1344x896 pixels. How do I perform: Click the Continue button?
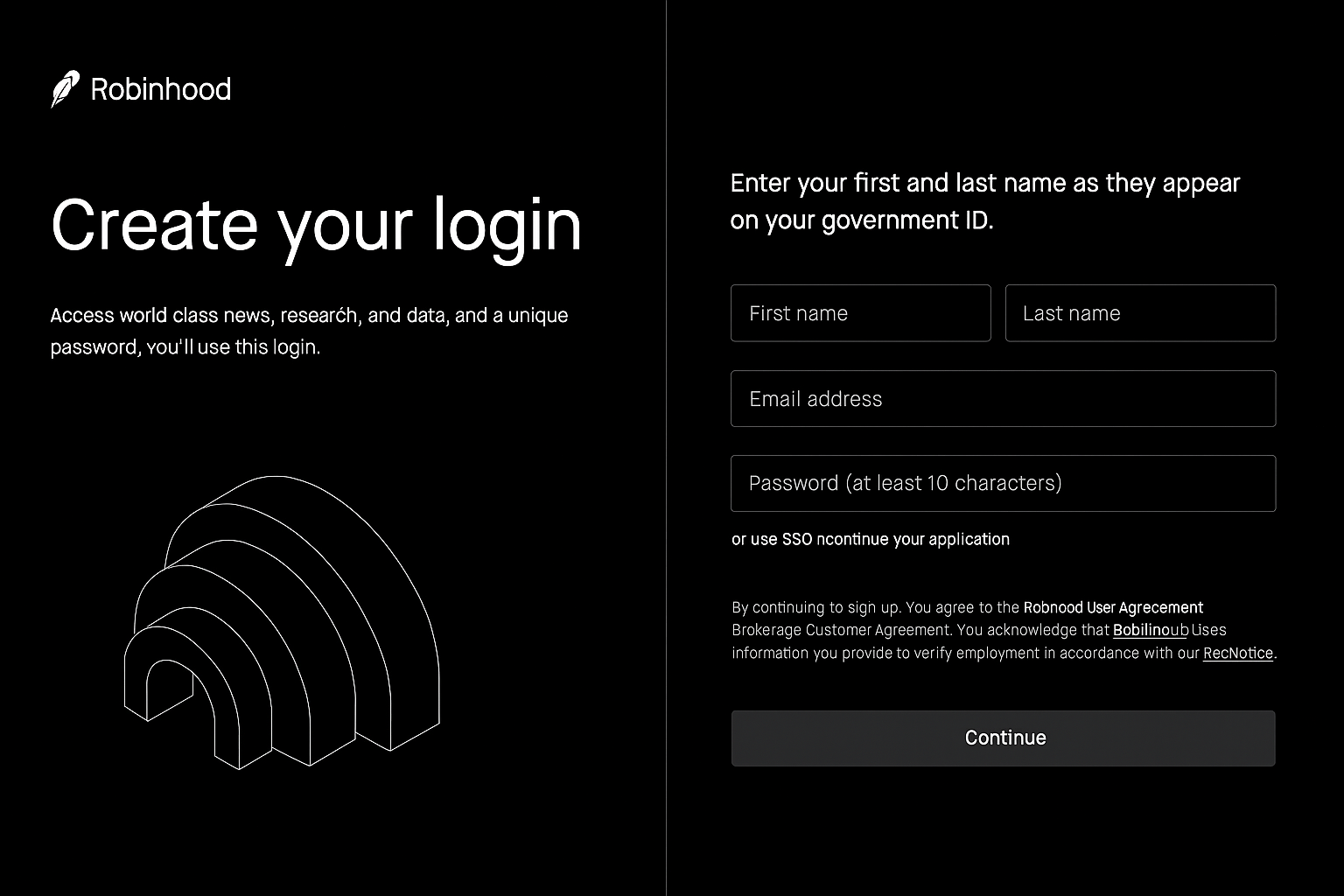coord(1003,738)
